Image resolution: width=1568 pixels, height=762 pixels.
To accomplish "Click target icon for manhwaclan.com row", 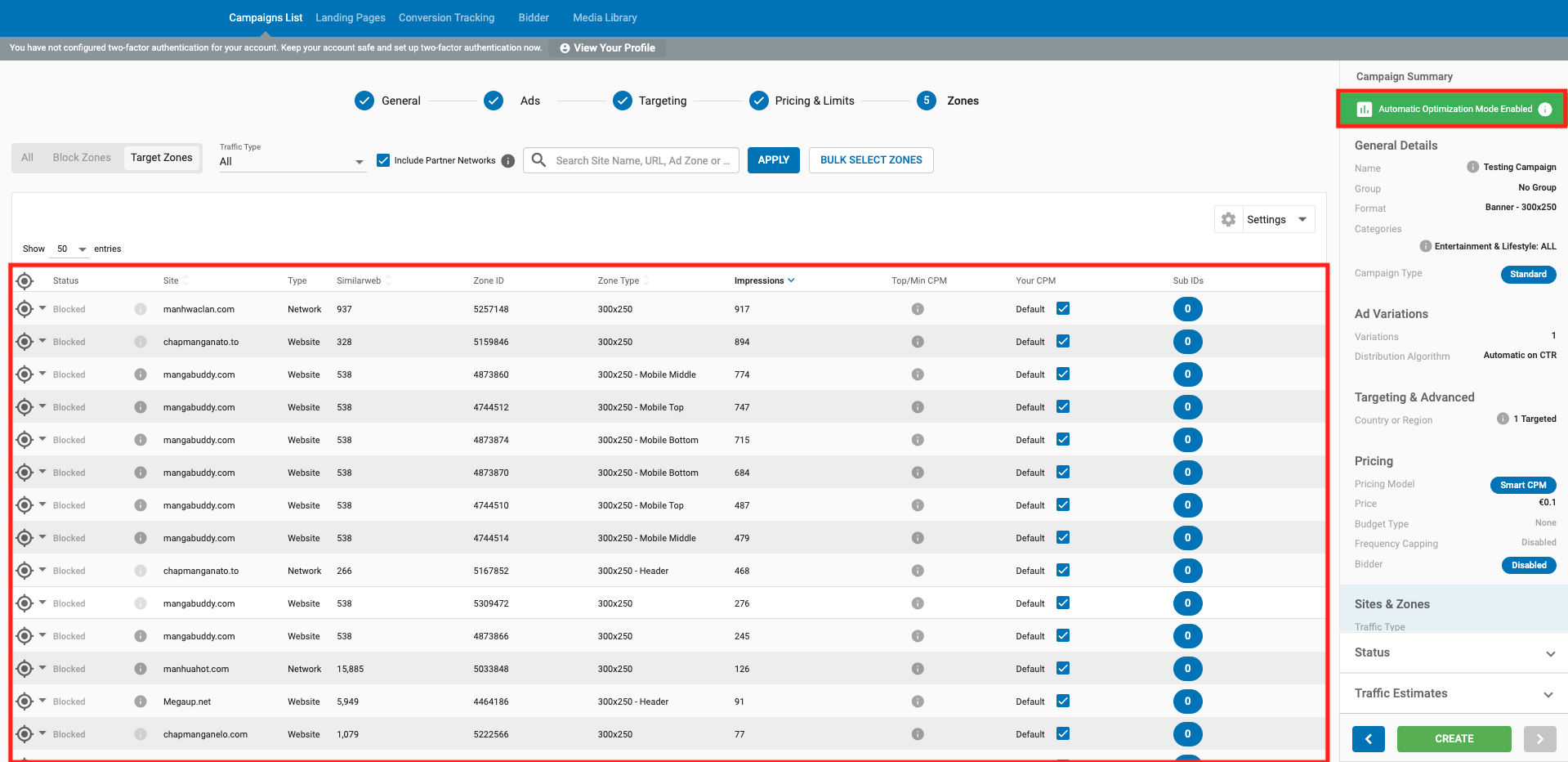I will pyautogui.click(x=25, y=309).
